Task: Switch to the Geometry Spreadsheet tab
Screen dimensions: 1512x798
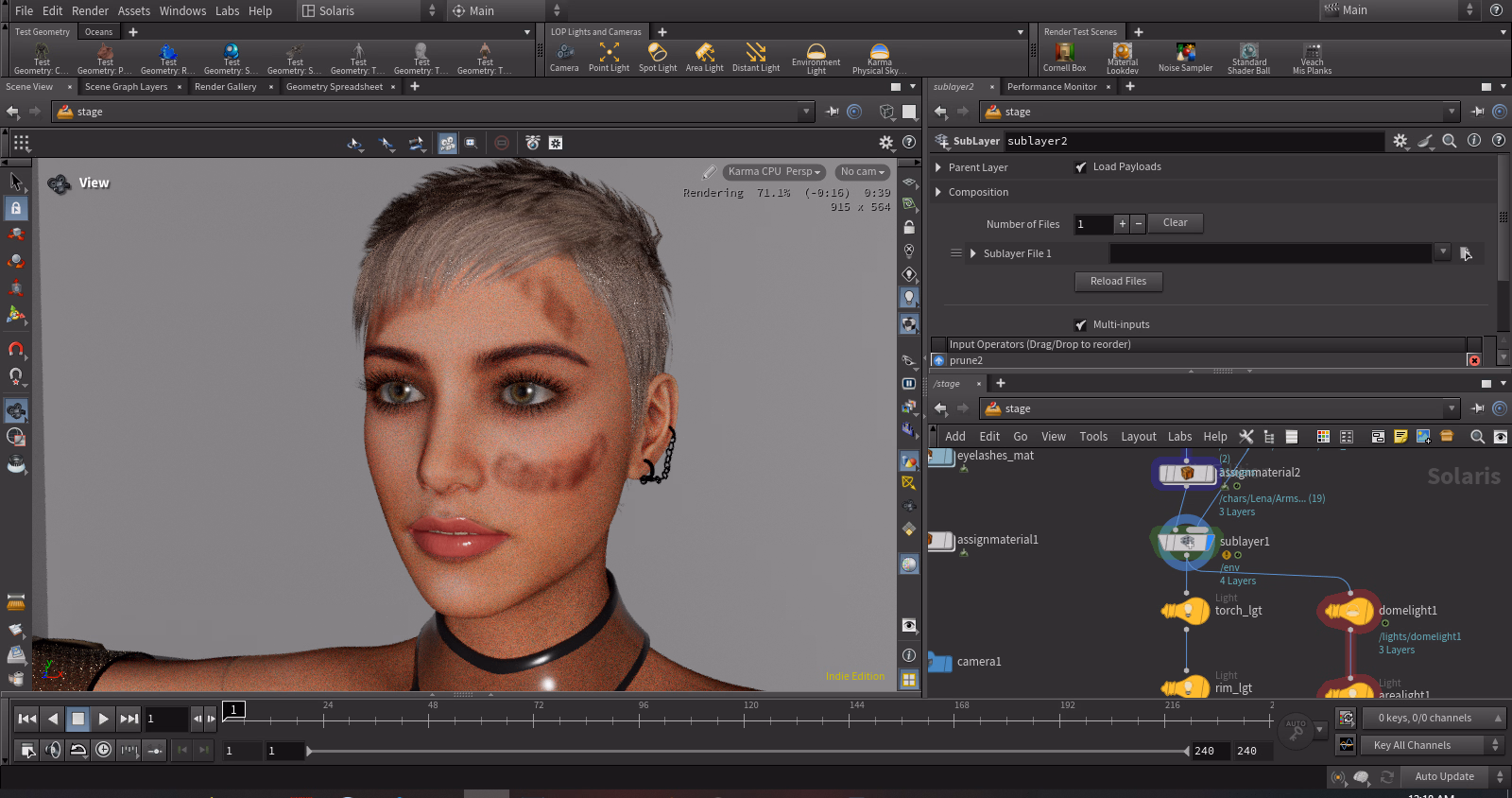Action: pos(334,87)
